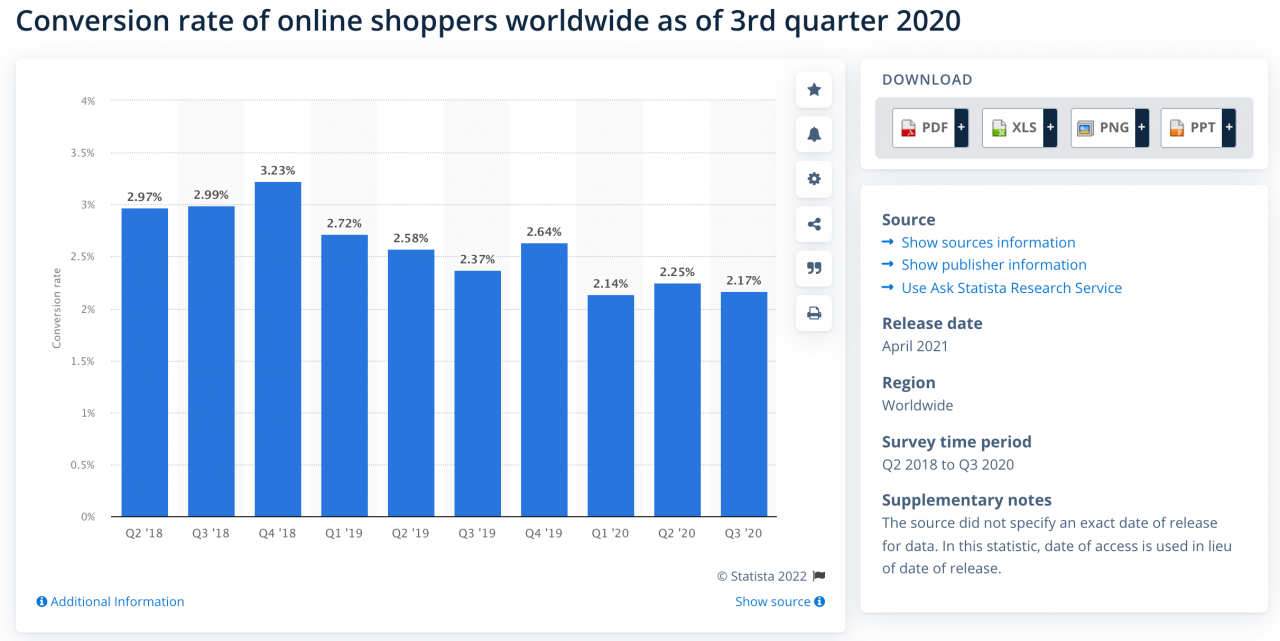Mark this statistic as a favorite star

(813, 90)
